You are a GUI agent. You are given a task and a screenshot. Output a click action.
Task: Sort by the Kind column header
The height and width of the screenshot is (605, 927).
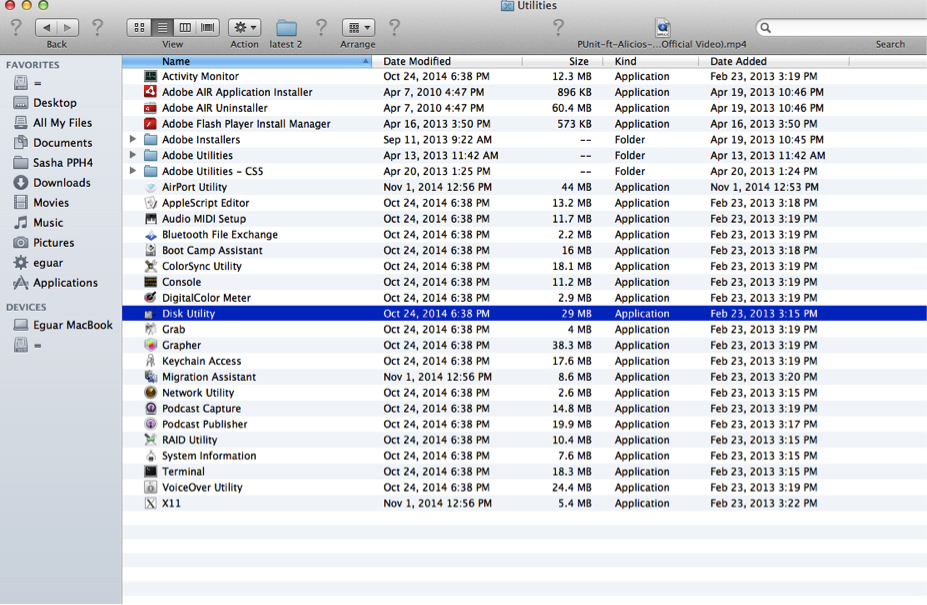coord(650,61)
